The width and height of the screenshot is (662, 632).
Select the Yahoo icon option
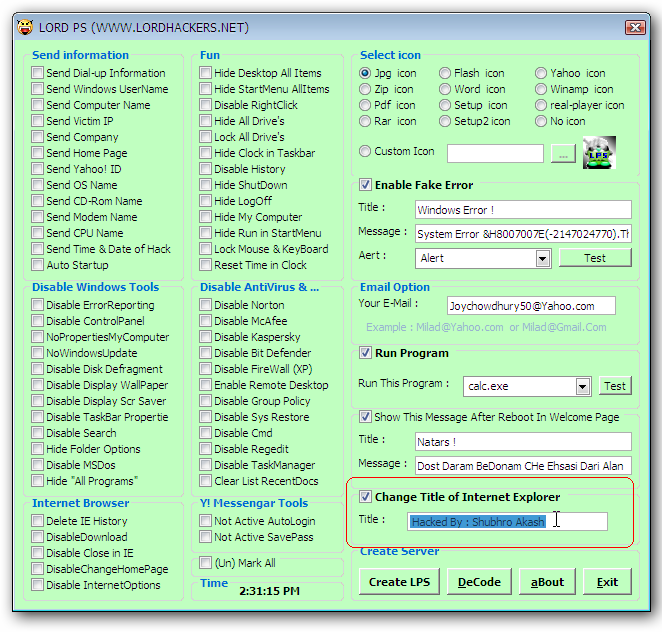(541, 73)
